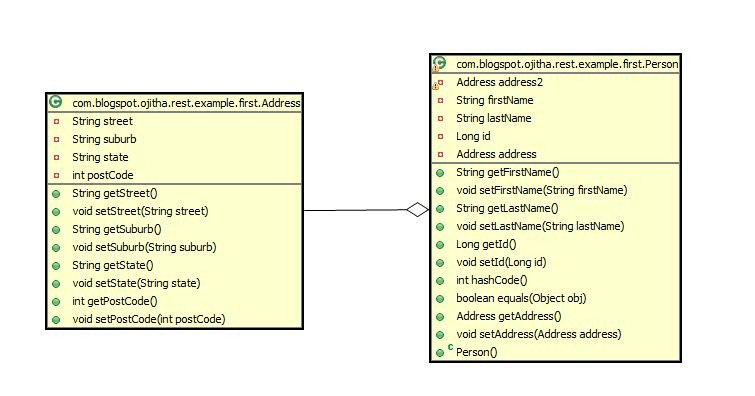Click the association line between the classes
755x396 pixels.
pyautogui.click(x=355, y=210)
